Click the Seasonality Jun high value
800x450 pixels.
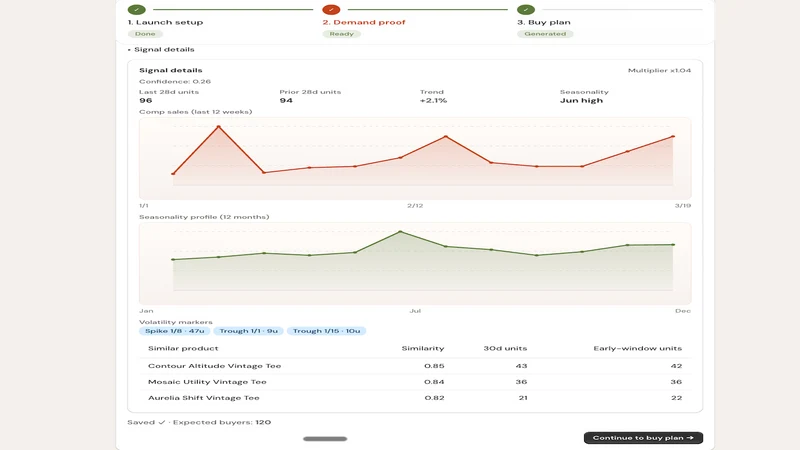[581, 101]
